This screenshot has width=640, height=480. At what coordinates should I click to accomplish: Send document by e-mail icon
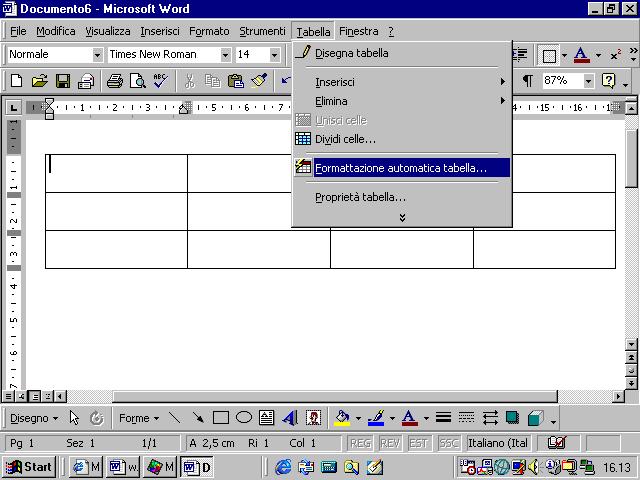click(x=86, y=81)
